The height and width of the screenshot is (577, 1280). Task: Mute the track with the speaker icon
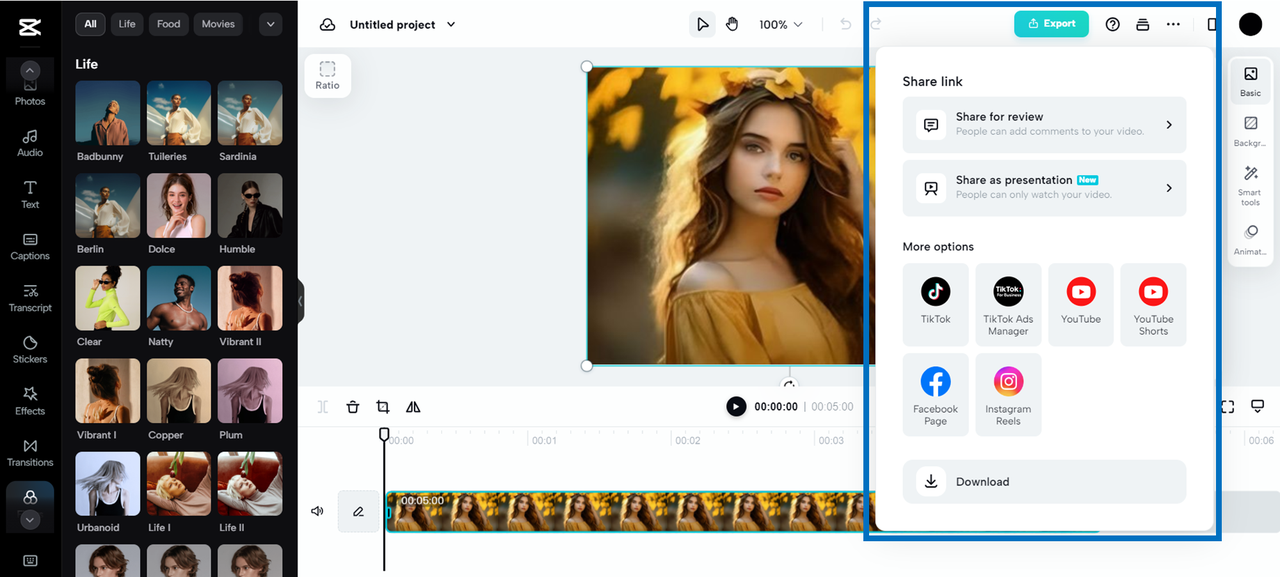coord(317,511)
